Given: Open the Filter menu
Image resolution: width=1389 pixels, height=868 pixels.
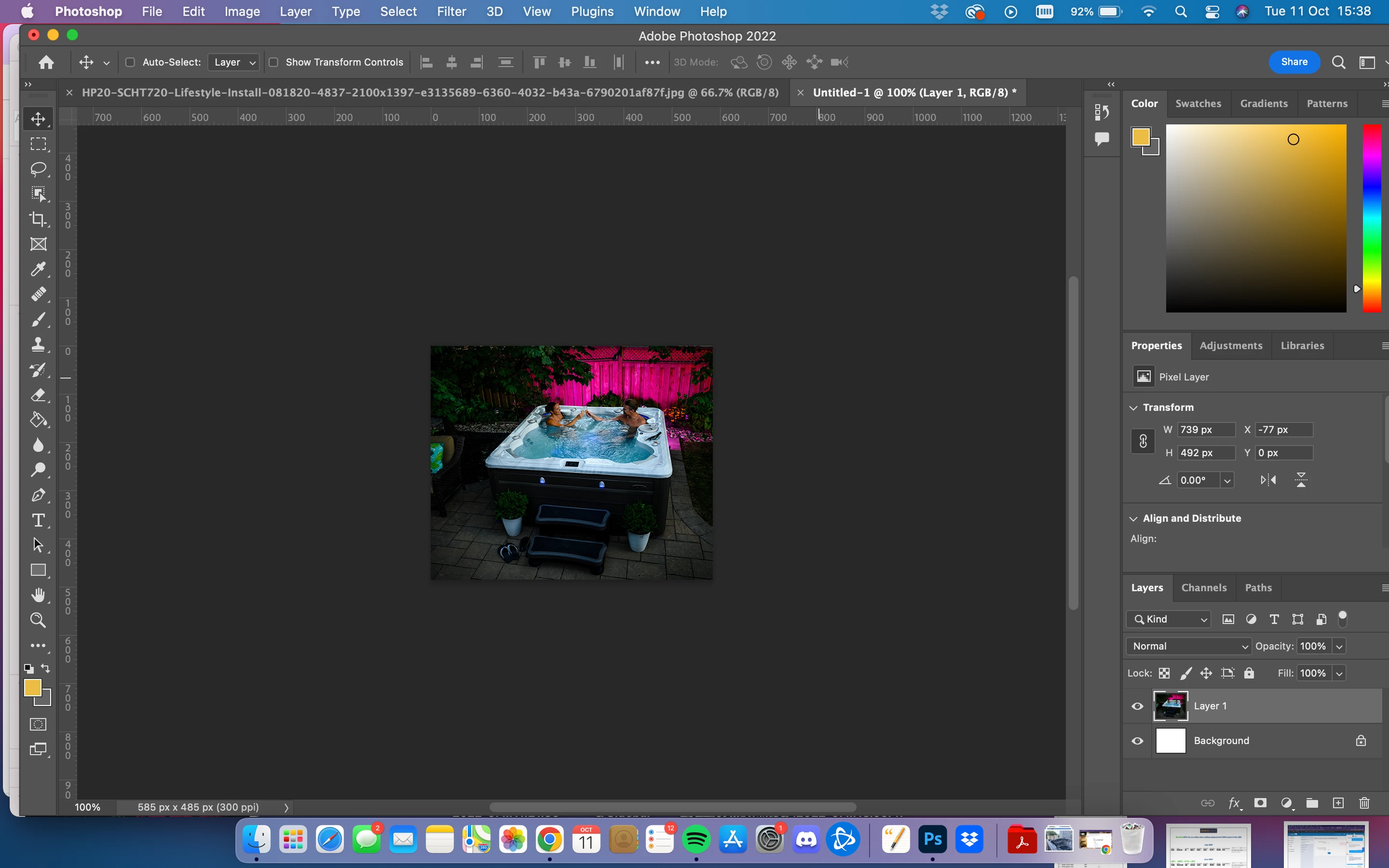Looking at the screenshot, I should [x=451, y=12].
